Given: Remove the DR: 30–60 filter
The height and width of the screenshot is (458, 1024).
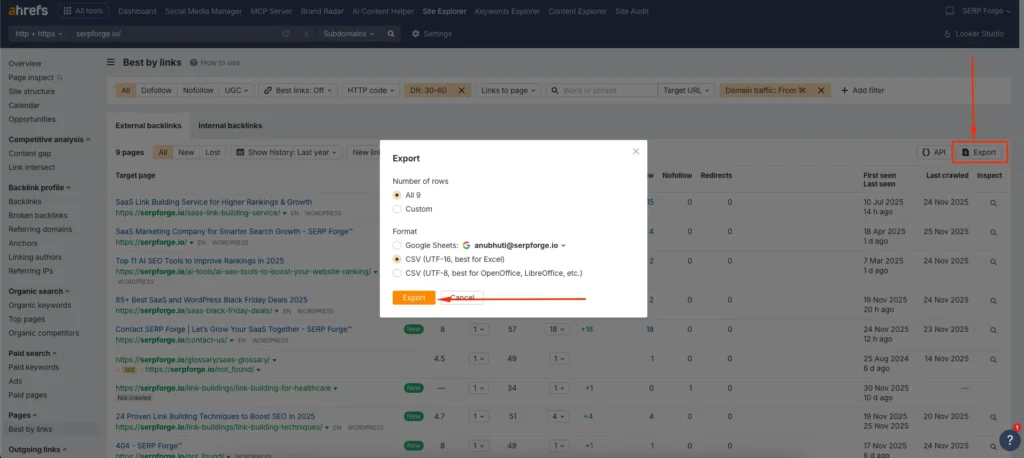Looking at the screenshot, I should pos(461,90).
